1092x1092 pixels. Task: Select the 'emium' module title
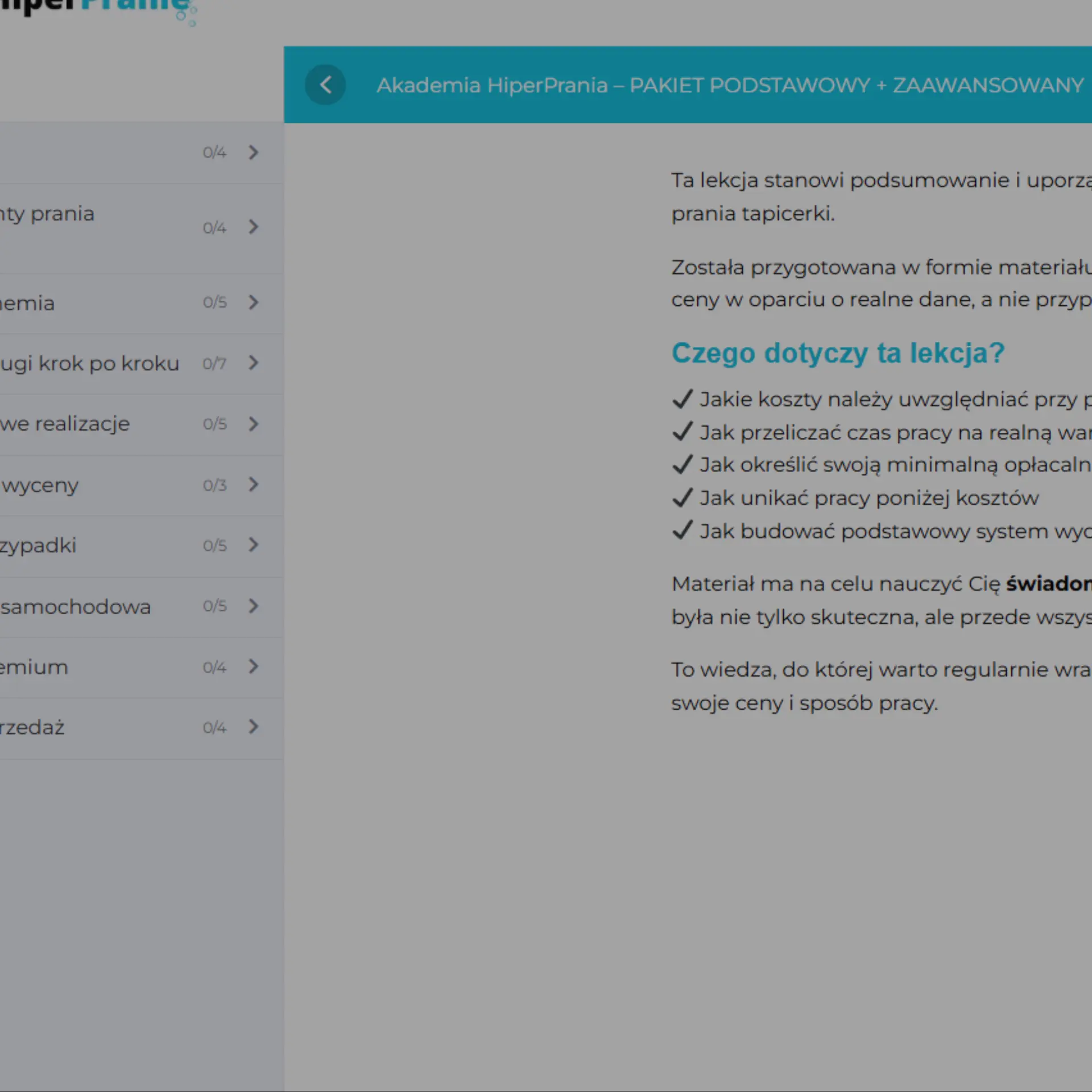(x=34, y=667)
